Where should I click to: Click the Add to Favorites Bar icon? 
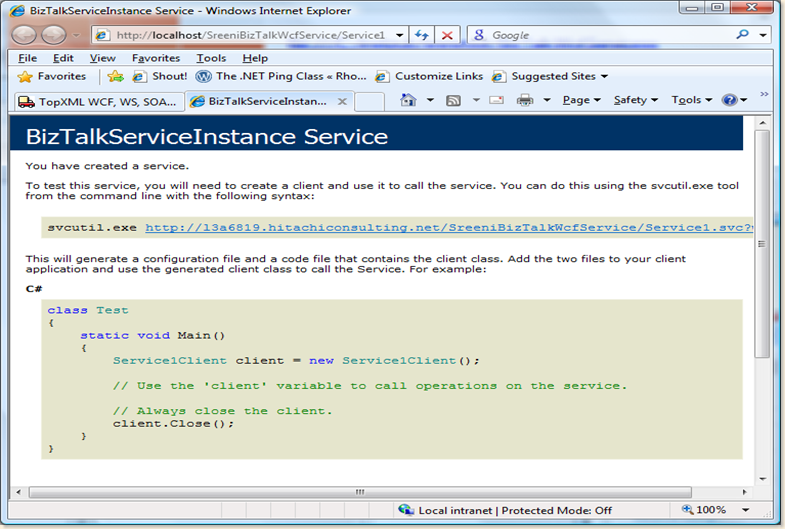tap(116, 76)
